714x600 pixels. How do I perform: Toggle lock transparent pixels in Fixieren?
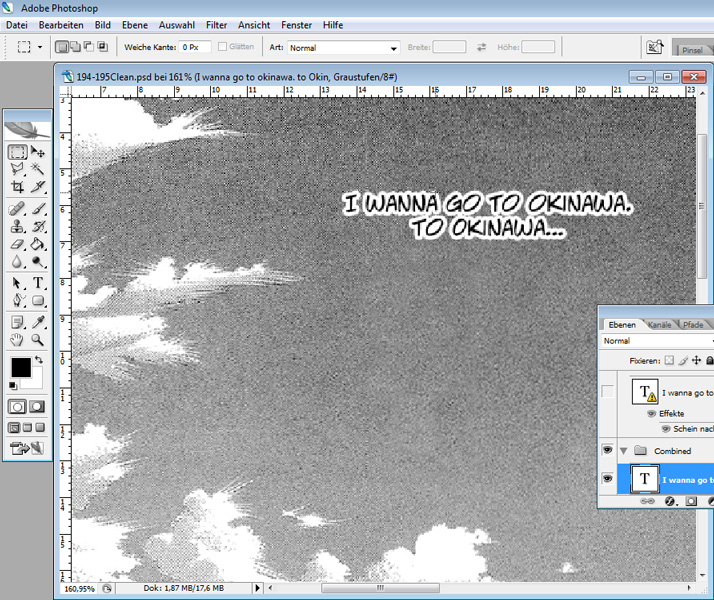click(669, 361)
